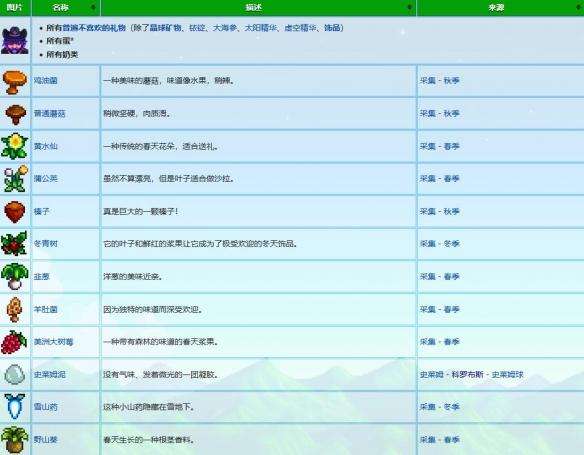Image resolution: width=584 pixels, height=455 pixels.
Task: Click 秋季 link in the 榛子 row
Action: 451,211
